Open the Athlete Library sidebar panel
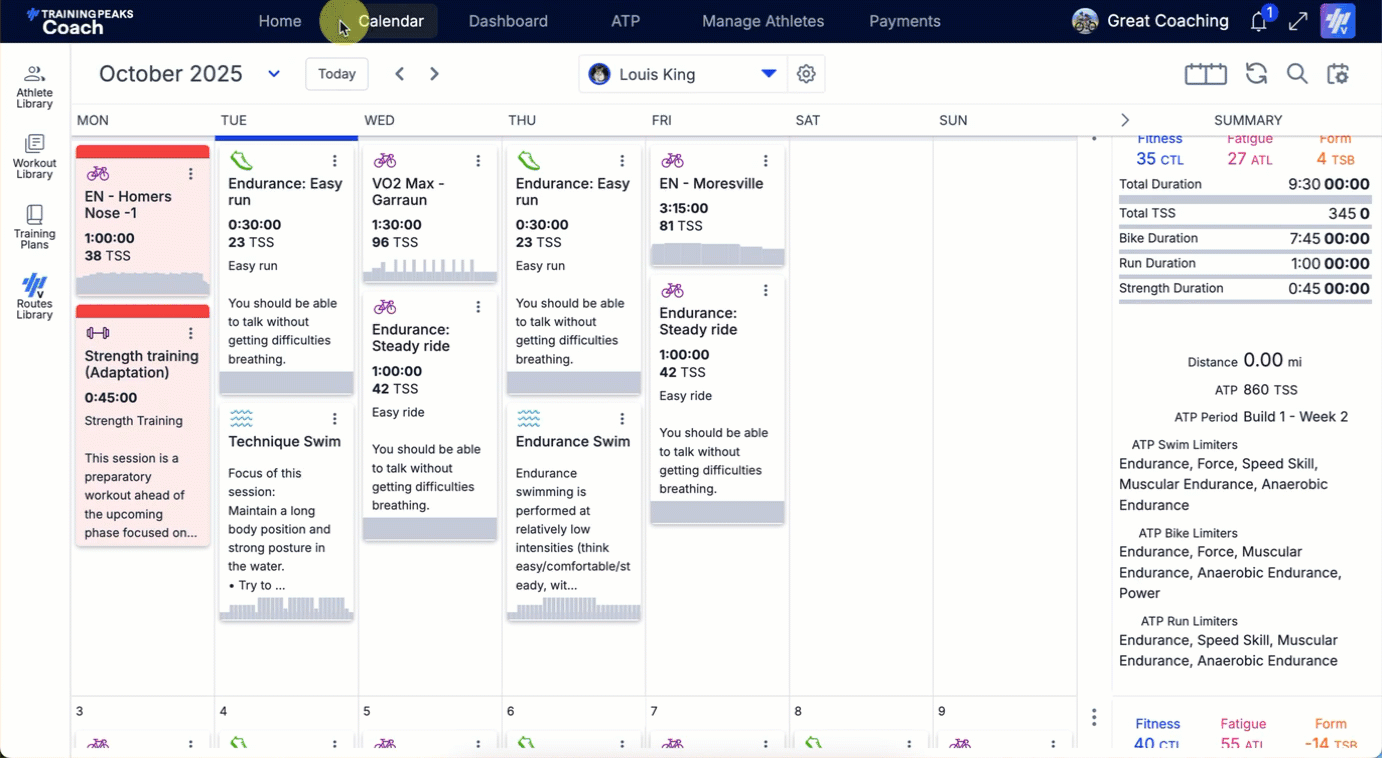This screenshot has width=1382, height=758. tap(34, 86)
